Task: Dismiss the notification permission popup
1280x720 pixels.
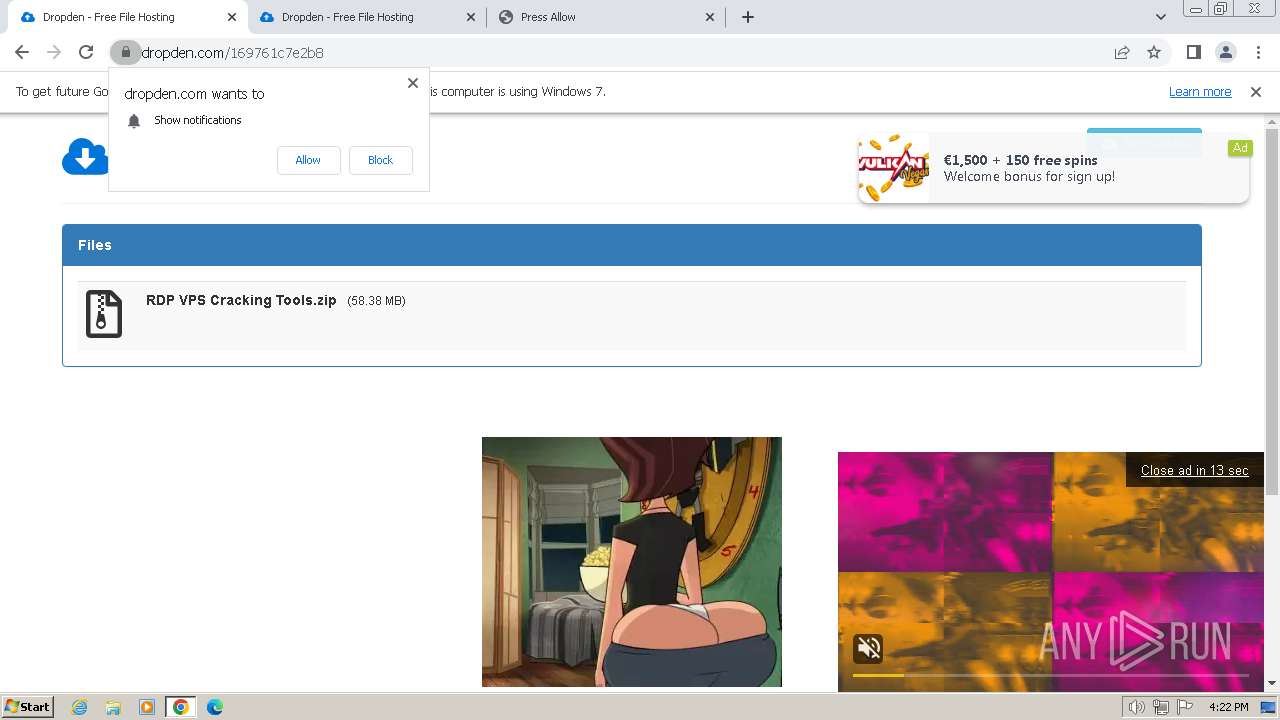Action: click(413, 83)
